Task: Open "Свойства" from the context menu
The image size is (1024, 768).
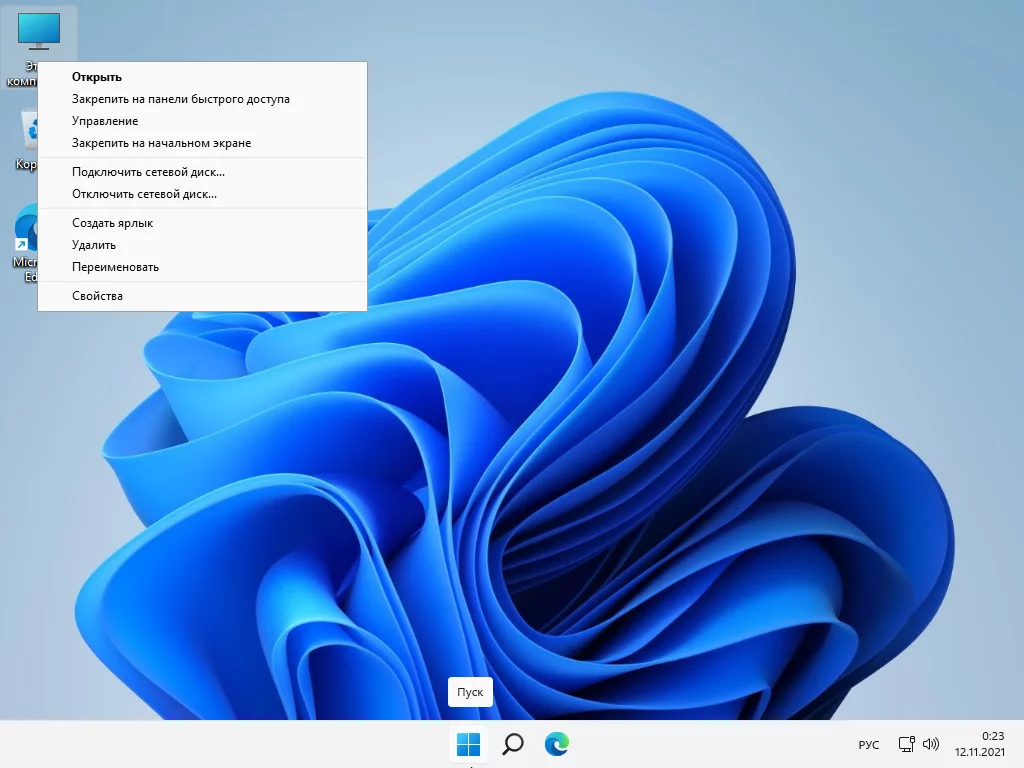Action: [97, 296]
